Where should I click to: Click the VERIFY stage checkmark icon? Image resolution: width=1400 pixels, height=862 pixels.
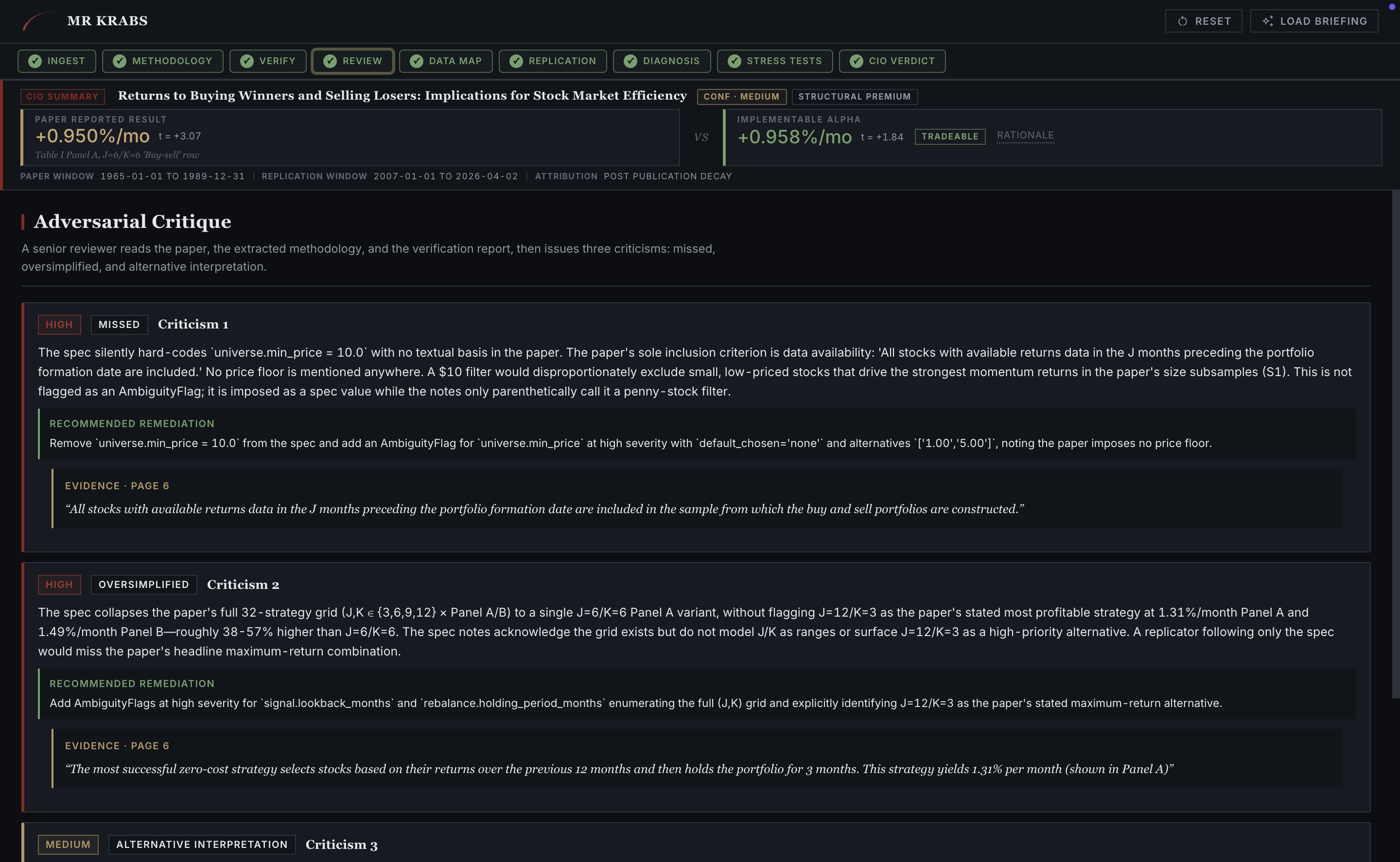247,61
